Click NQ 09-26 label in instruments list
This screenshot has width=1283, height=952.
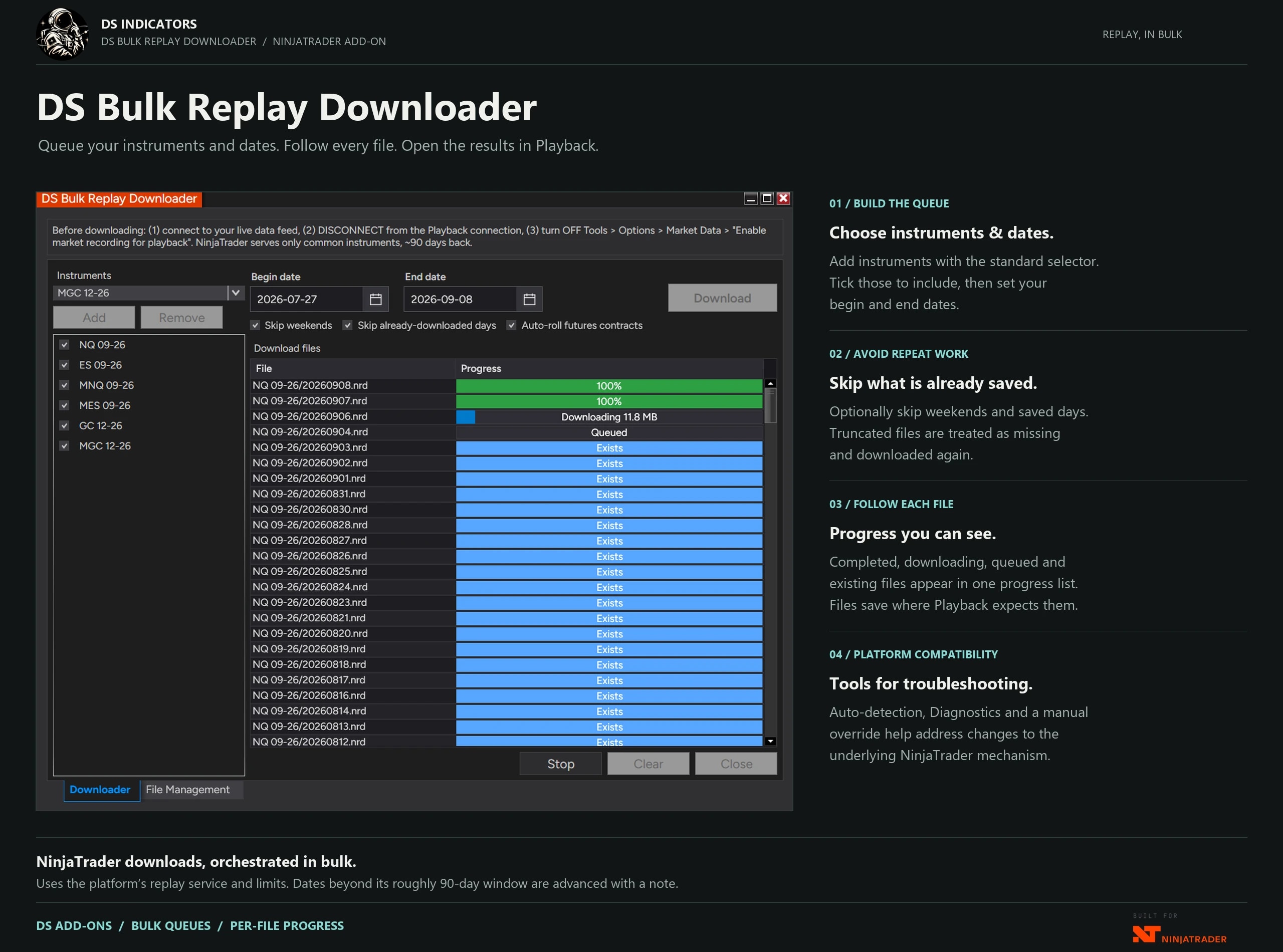pyautogui.click(x=102, y=345)
